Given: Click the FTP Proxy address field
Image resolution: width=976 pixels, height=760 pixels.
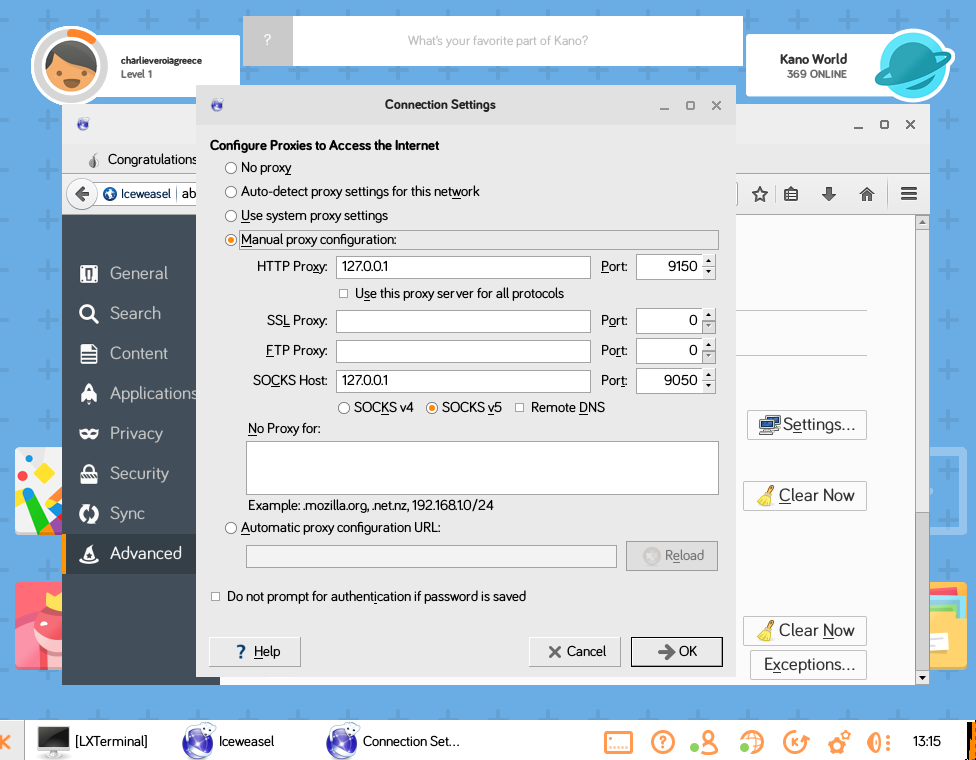Looking at the screenshot, I should 463,351.
